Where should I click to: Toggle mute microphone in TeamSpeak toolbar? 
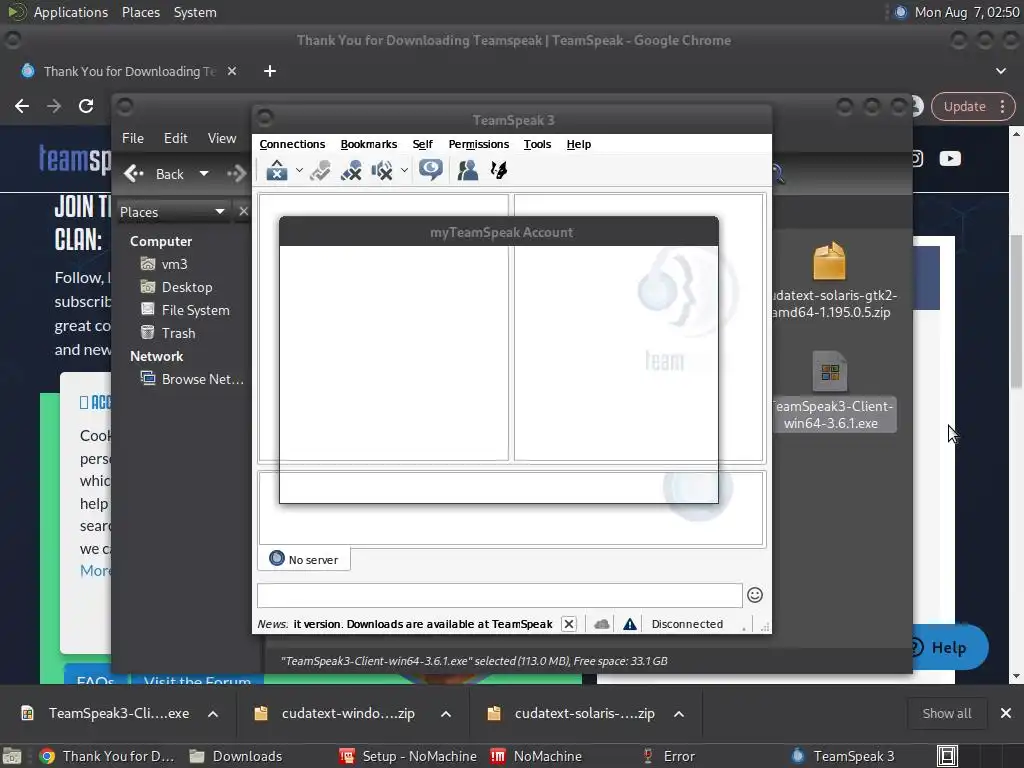coord(351,170)
